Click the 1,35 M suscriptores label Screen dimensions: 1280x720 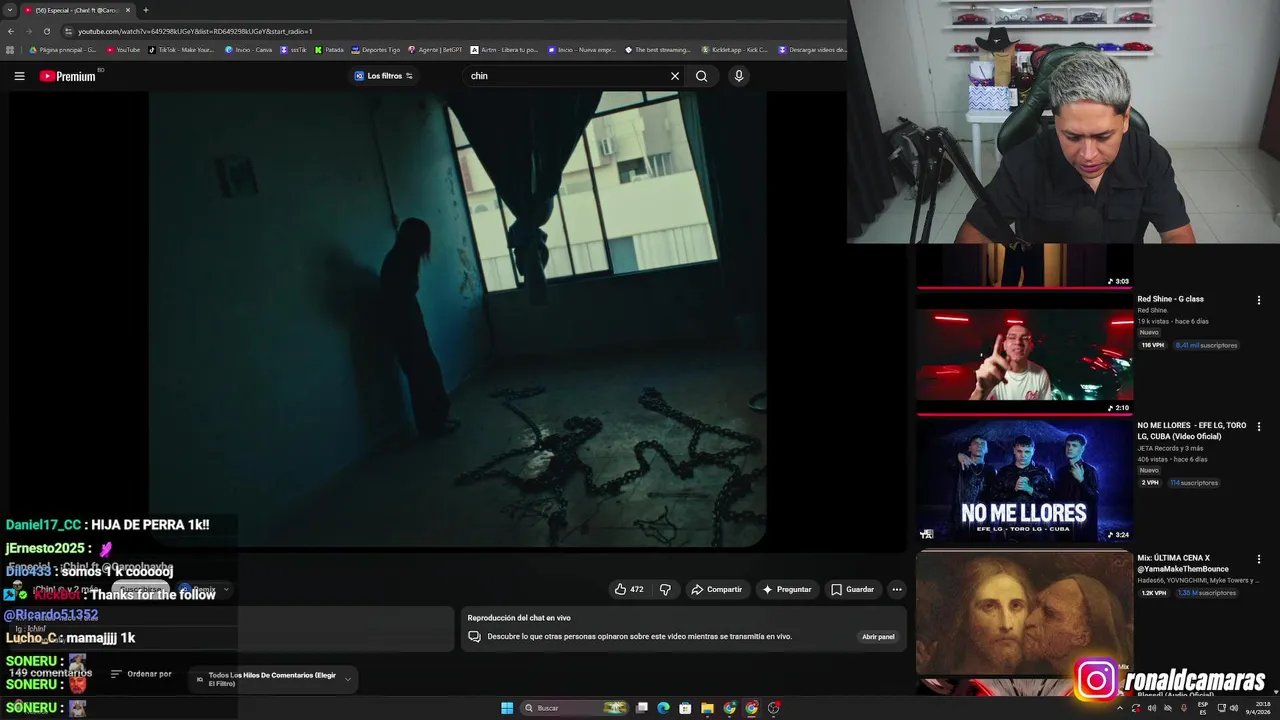[x=1206, y=593]
